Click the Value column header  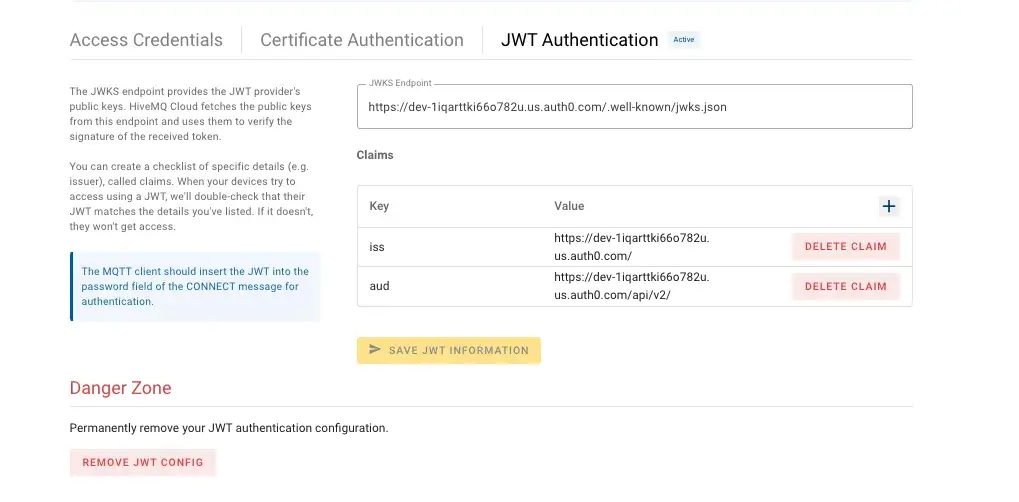[x=569, y=206]
